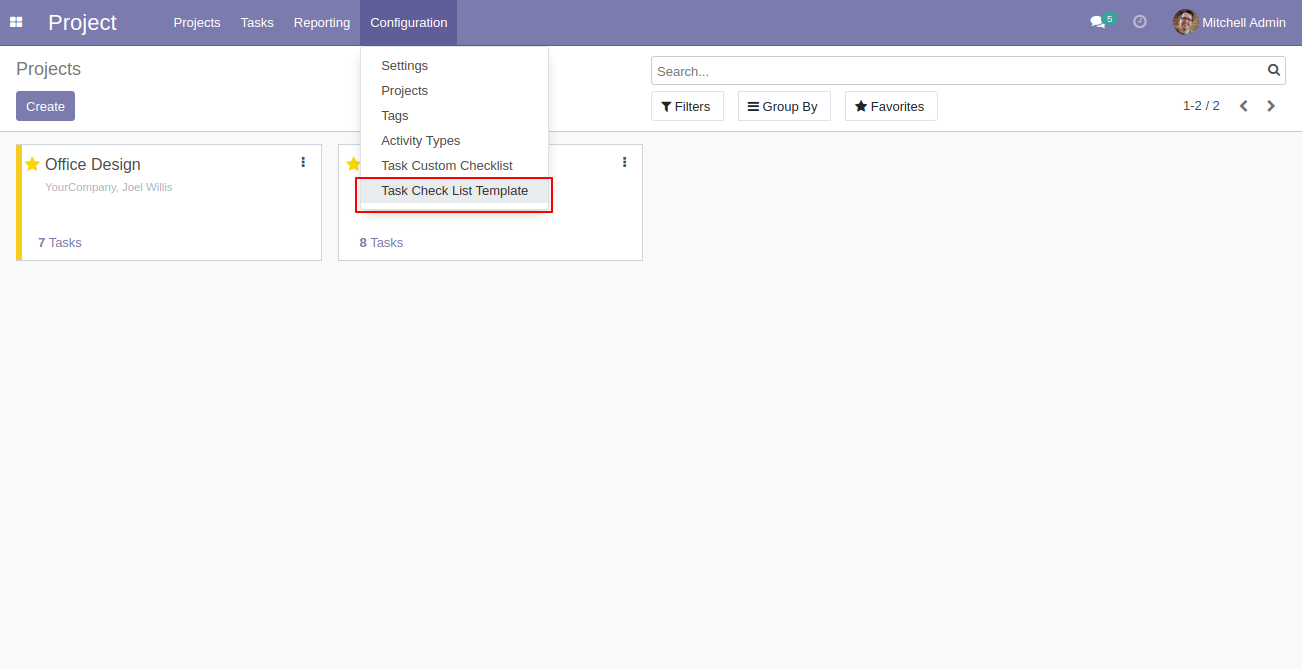Select Tags menu entry
Viewport: 1302px width, 669px height.
454,116
